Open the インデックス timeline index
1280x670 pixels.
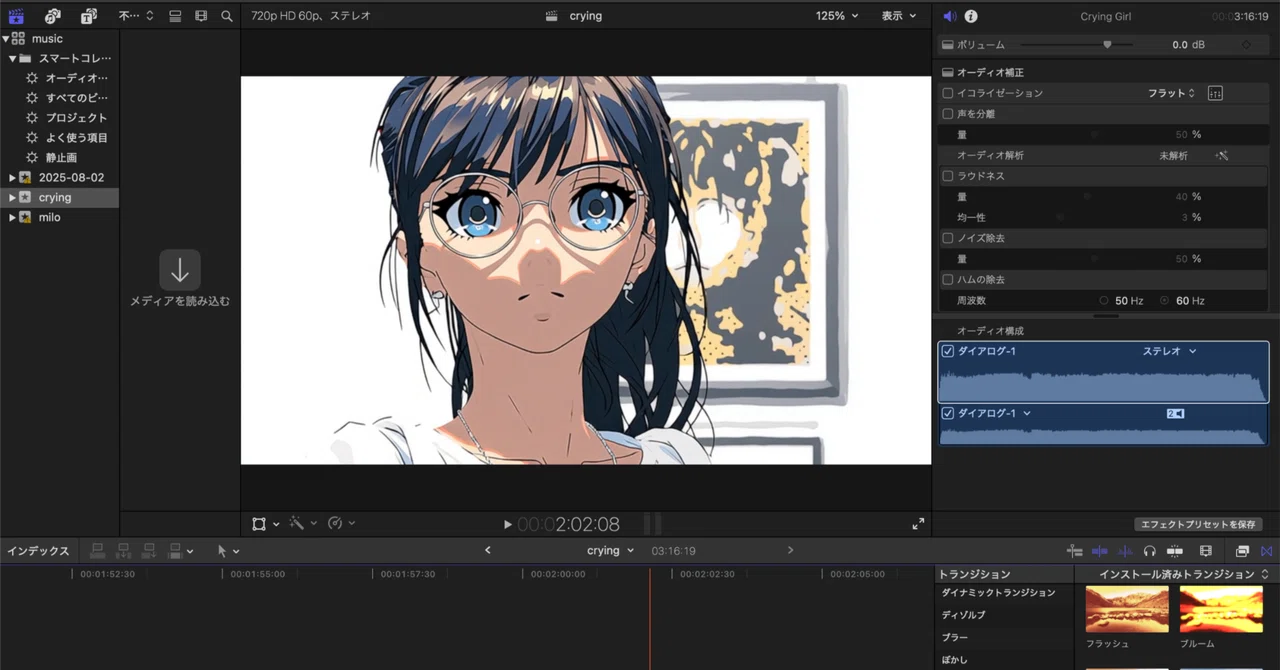click(38, 551)
